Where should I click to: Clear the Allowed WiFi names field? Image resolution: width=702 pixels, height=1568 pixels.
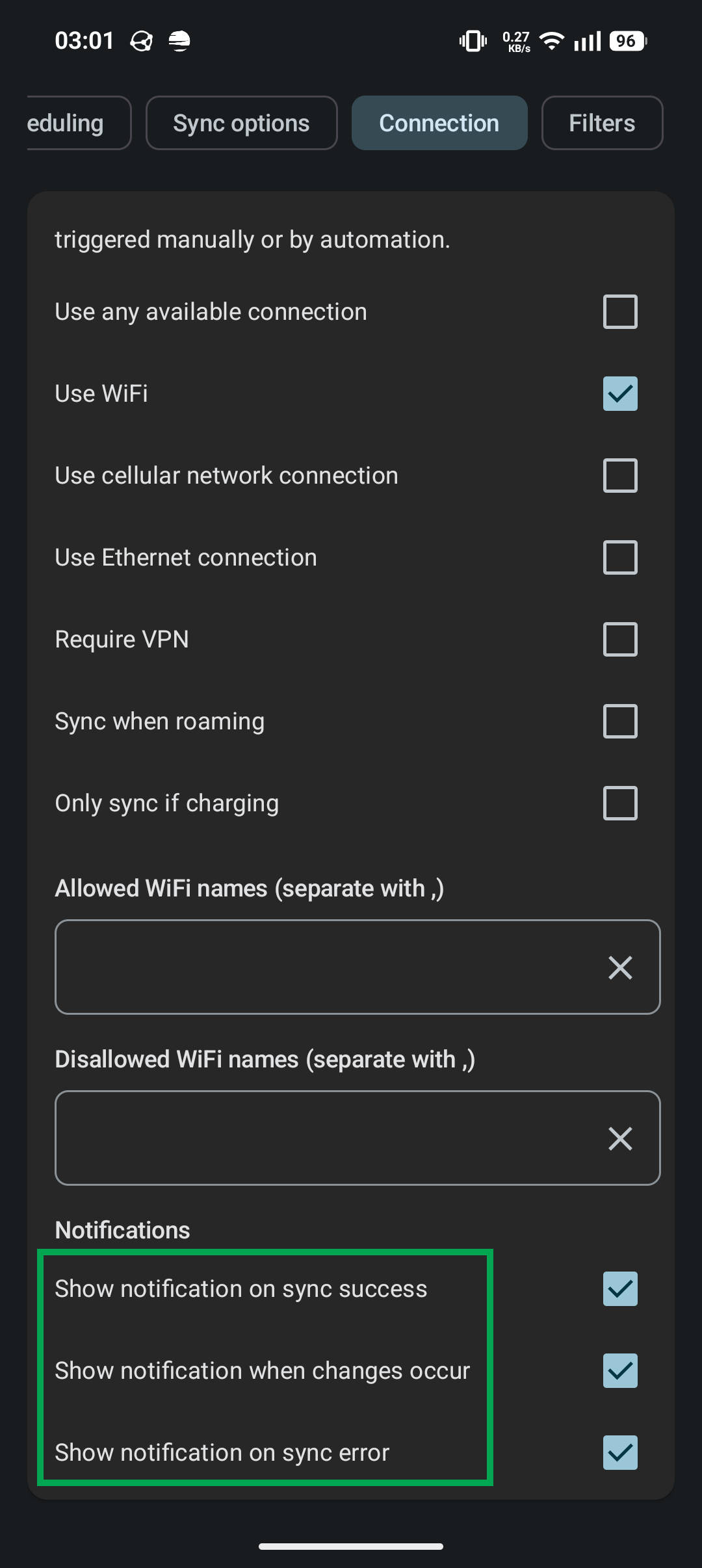pyautogui.click(x=620, y=967)
